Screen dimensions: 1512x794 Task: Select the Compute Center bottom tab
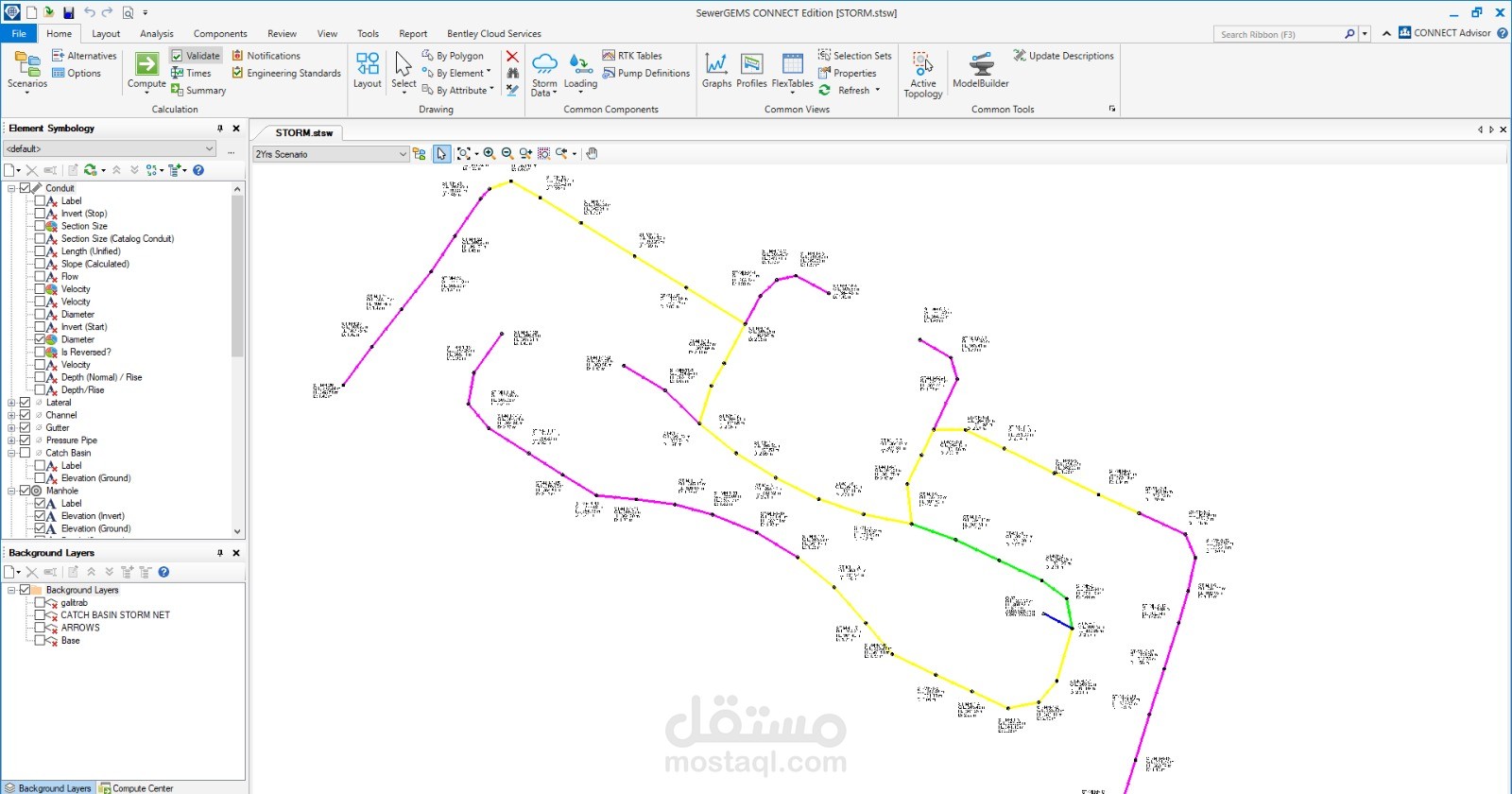click(137, 787)
